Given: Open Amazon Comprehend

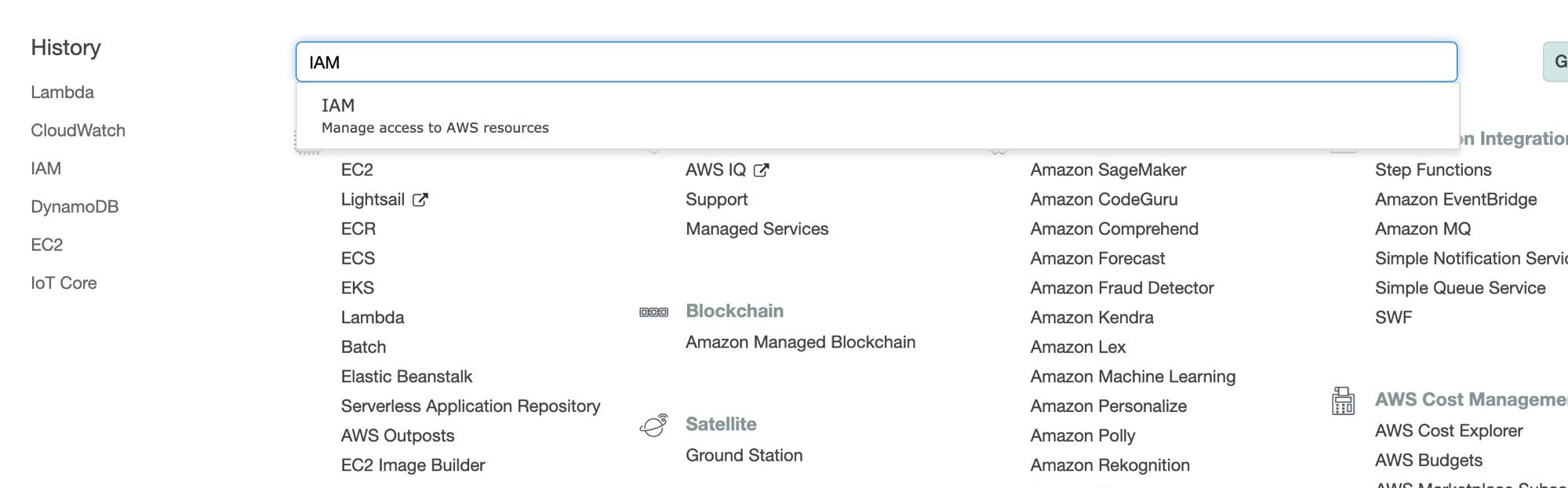Looking at the screenshot, I should coord(1115,229).
